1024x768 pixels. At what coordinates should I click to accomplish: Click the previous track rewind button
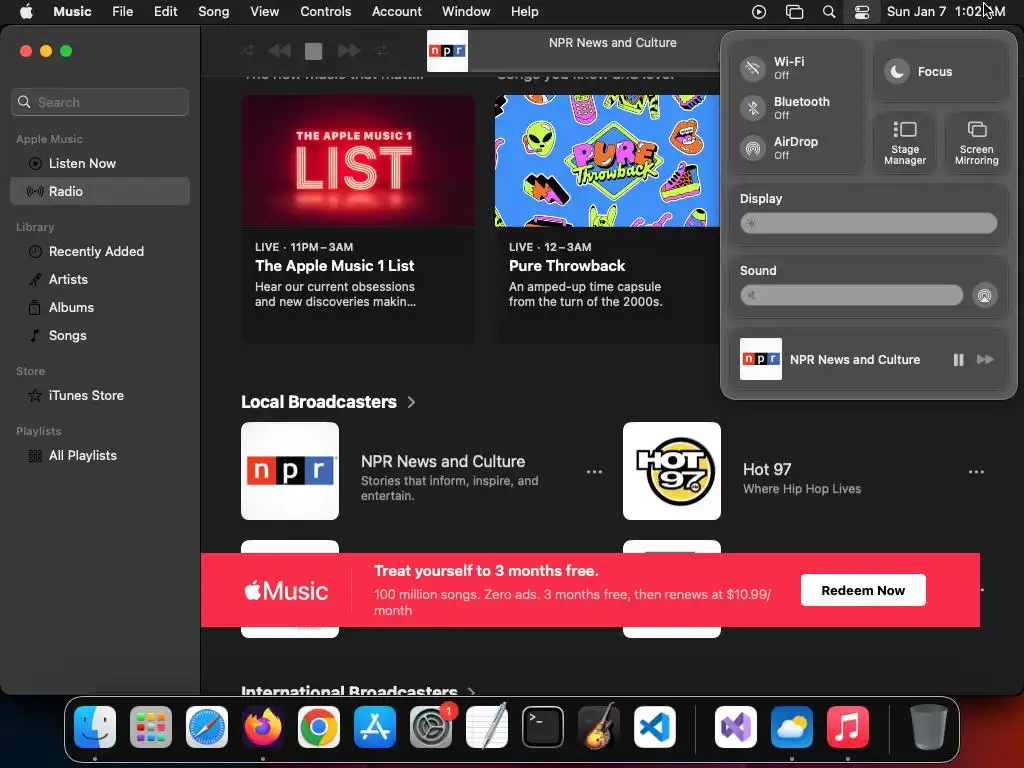(x=280, y=50)
